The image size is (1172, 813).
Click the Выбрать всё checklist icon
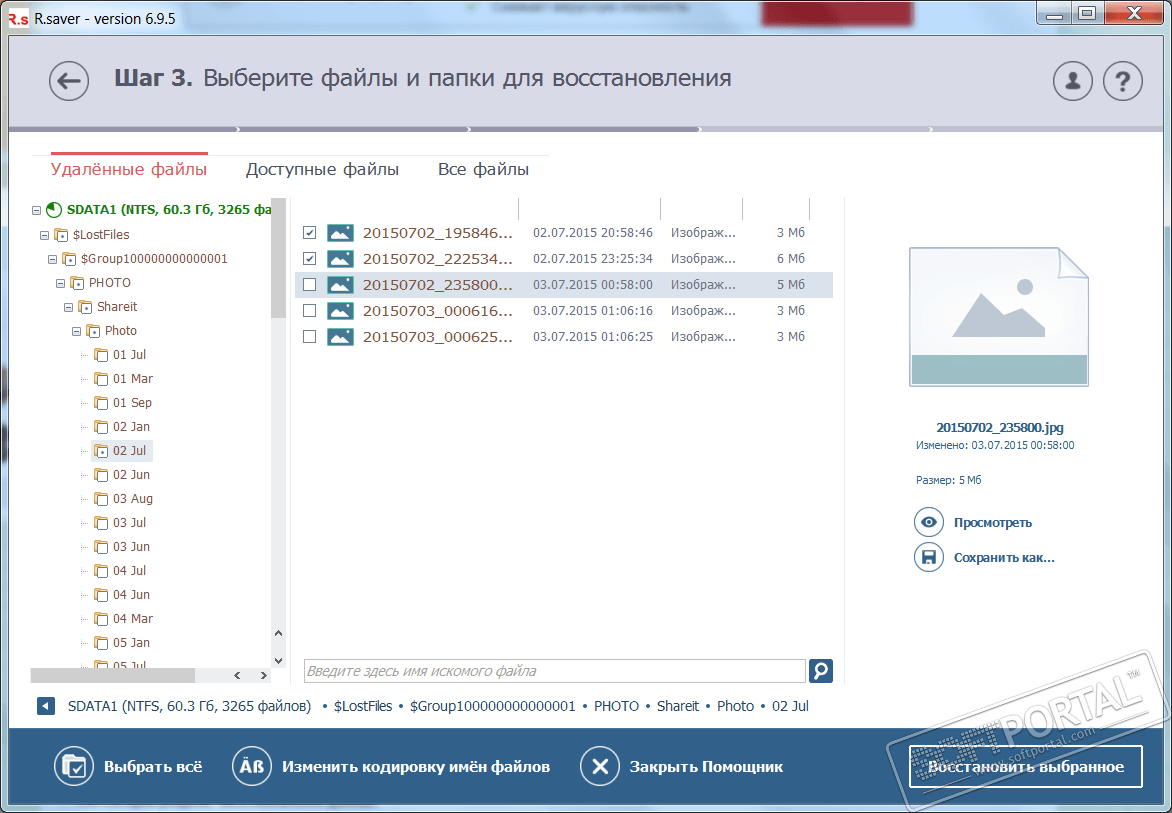(x=73, y=767)
